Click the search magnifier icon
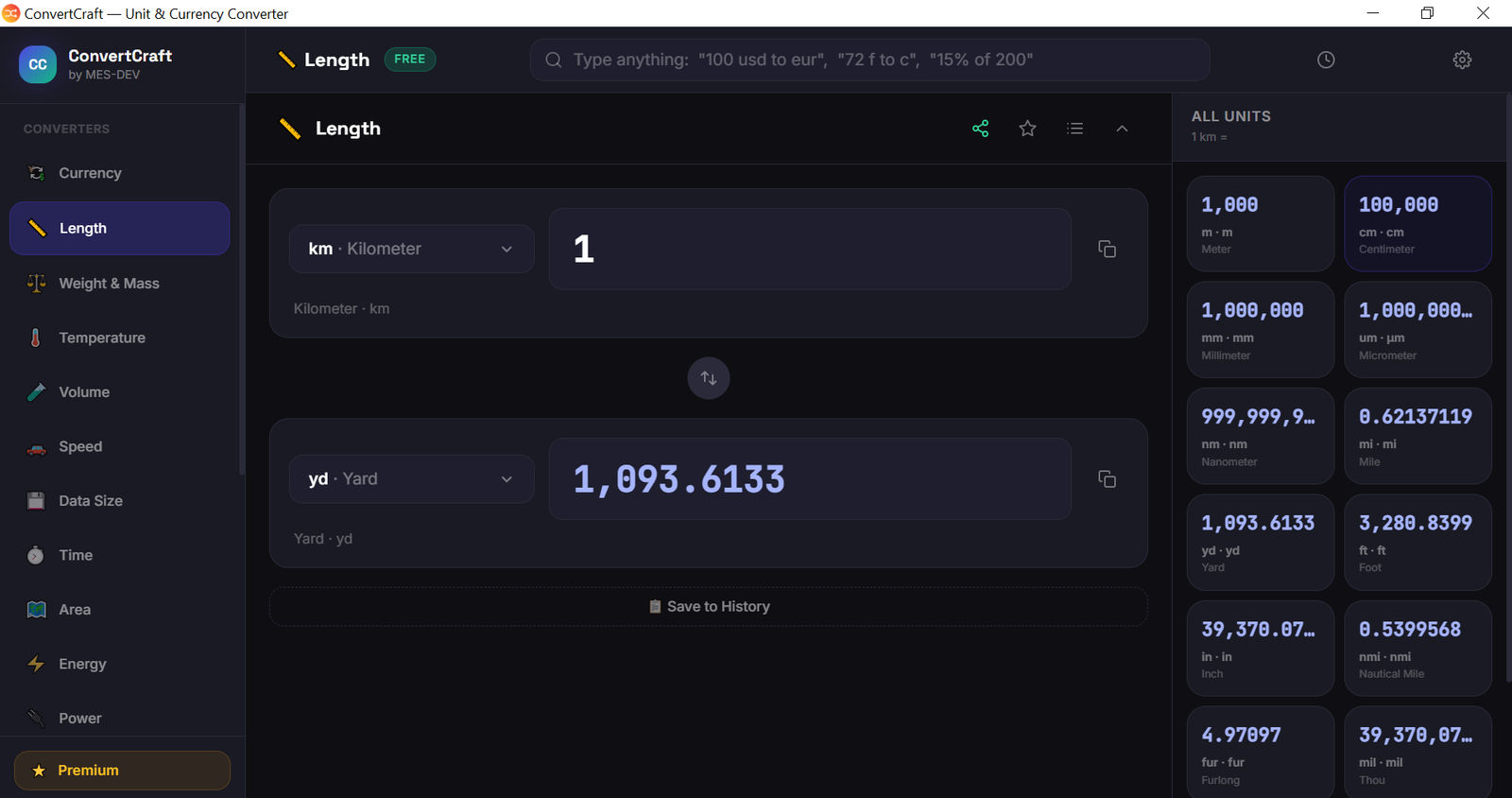 (x=554, y=60)
